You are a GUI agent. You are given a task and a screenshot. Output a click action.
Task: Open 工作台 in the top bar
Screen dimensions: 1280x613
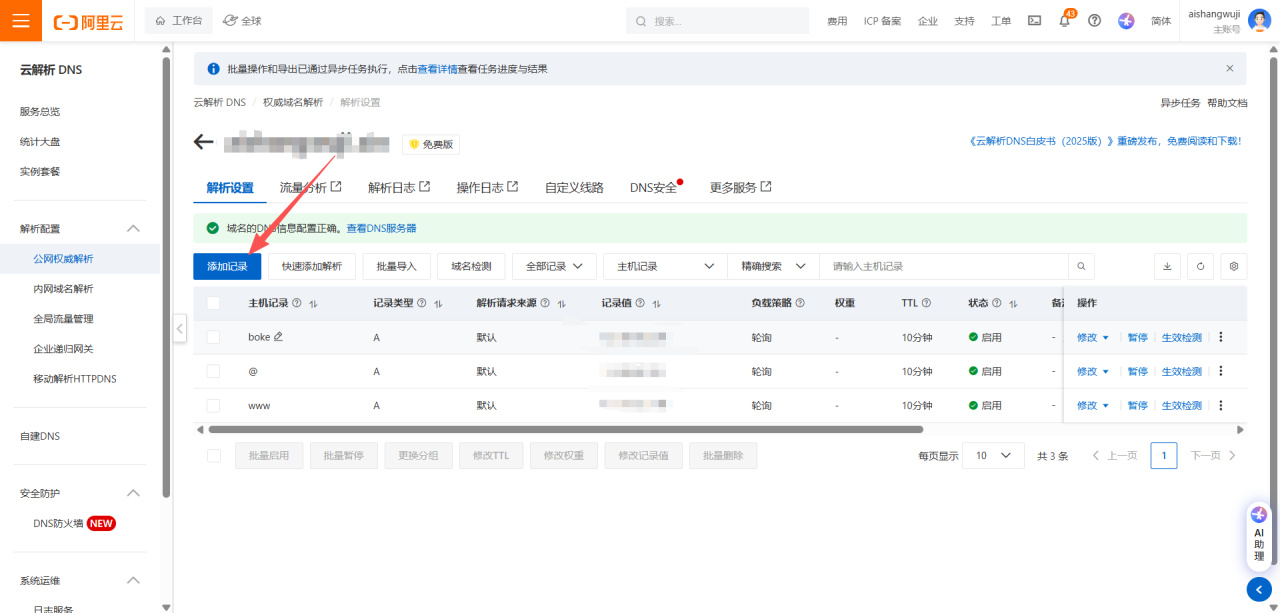(179, 20)
